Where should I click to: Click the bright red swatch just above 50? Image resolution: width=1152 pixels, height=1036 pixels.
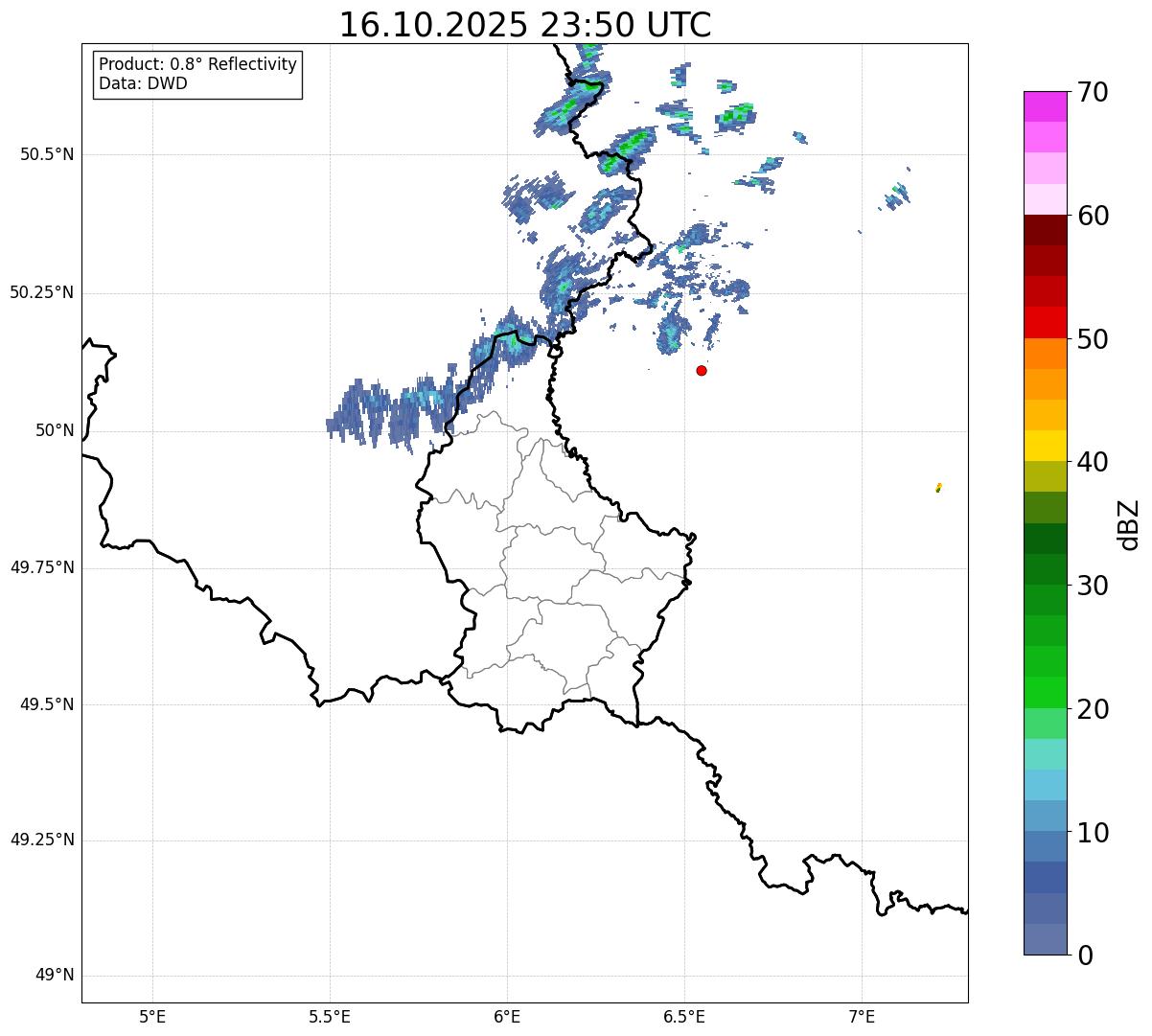coord(1046,323)
